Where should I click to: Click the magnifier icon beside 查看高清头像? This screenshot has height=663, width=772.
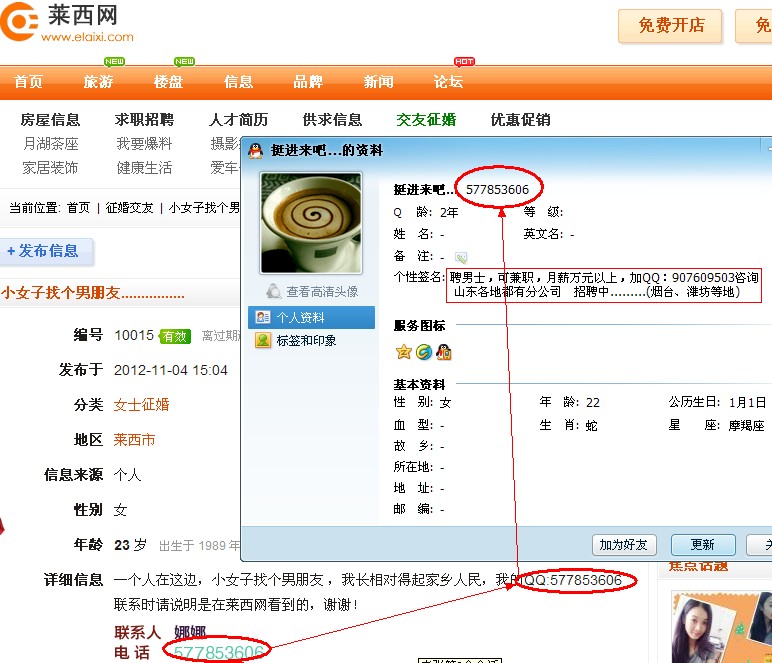274,291
